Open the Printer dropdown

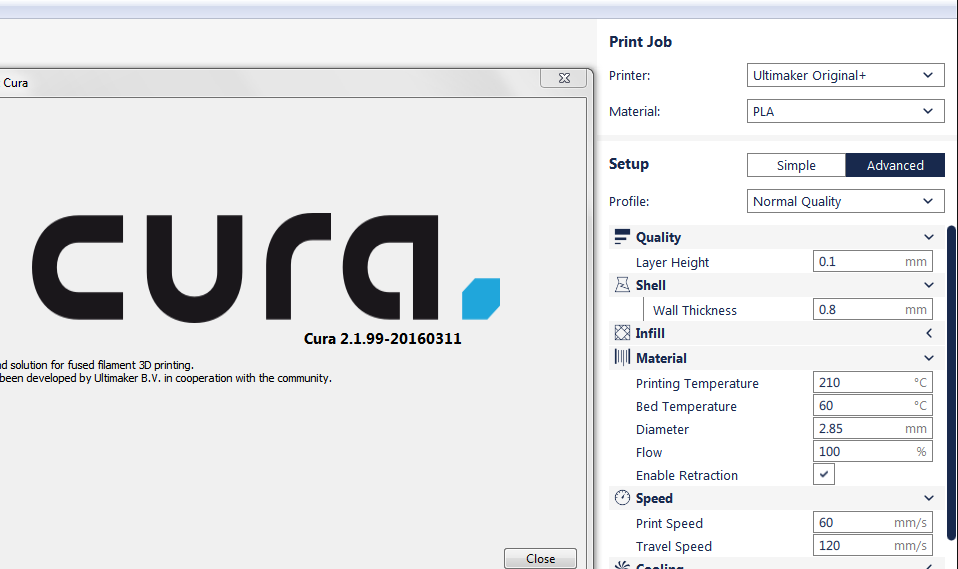point(845,75)
